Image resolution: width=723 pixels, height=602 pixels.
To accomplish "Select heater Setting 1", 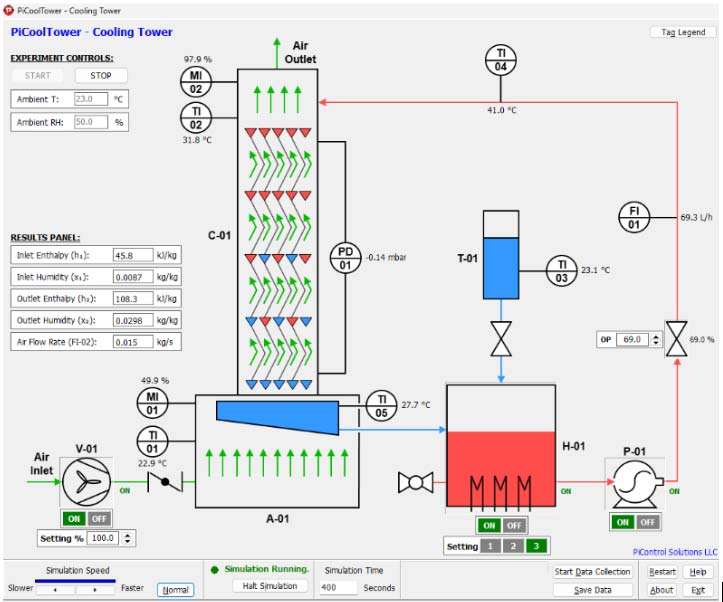I will coord(490,546).
